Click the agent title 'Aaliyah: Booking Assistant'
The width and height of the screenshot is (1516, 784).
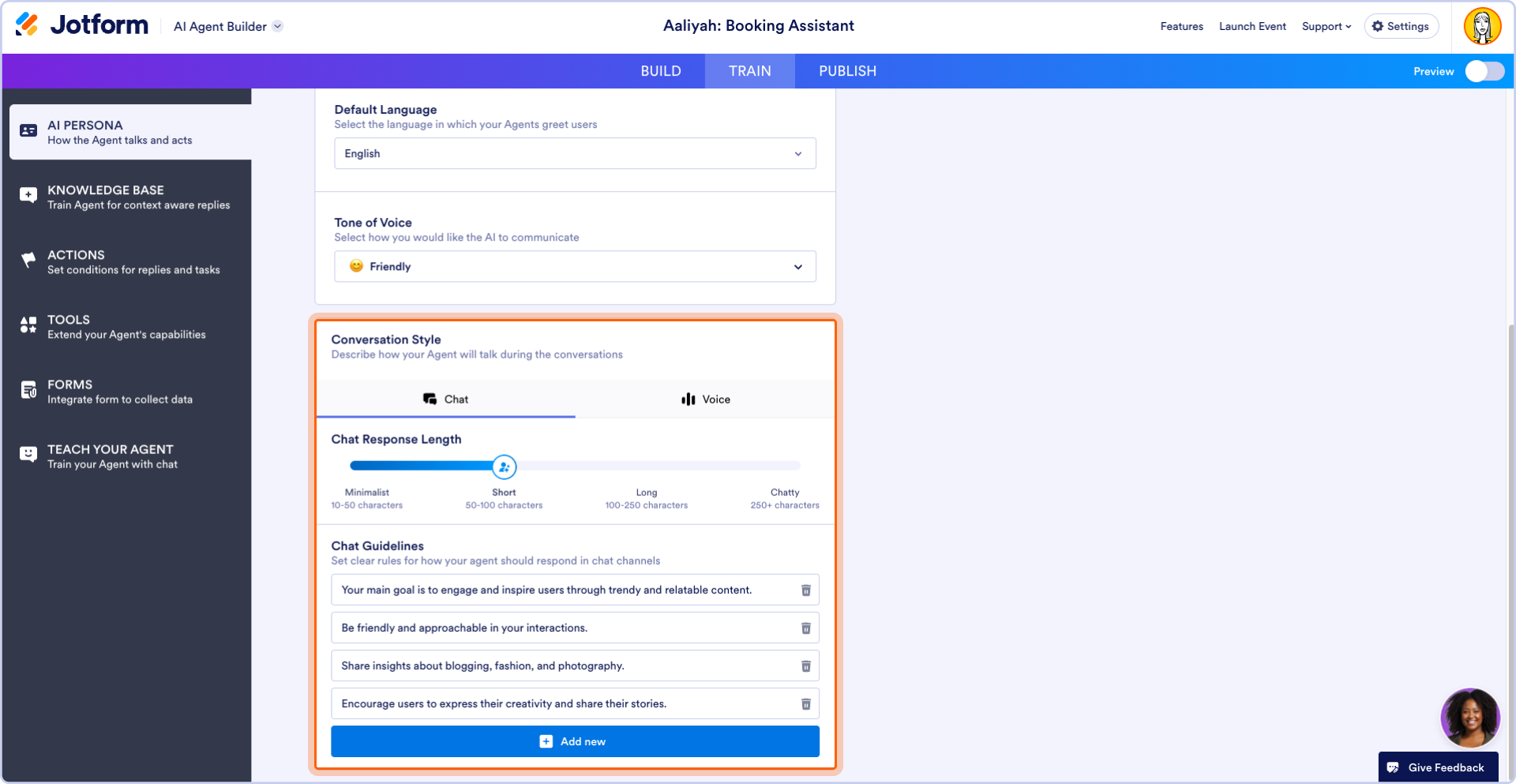tap(758, 26)
